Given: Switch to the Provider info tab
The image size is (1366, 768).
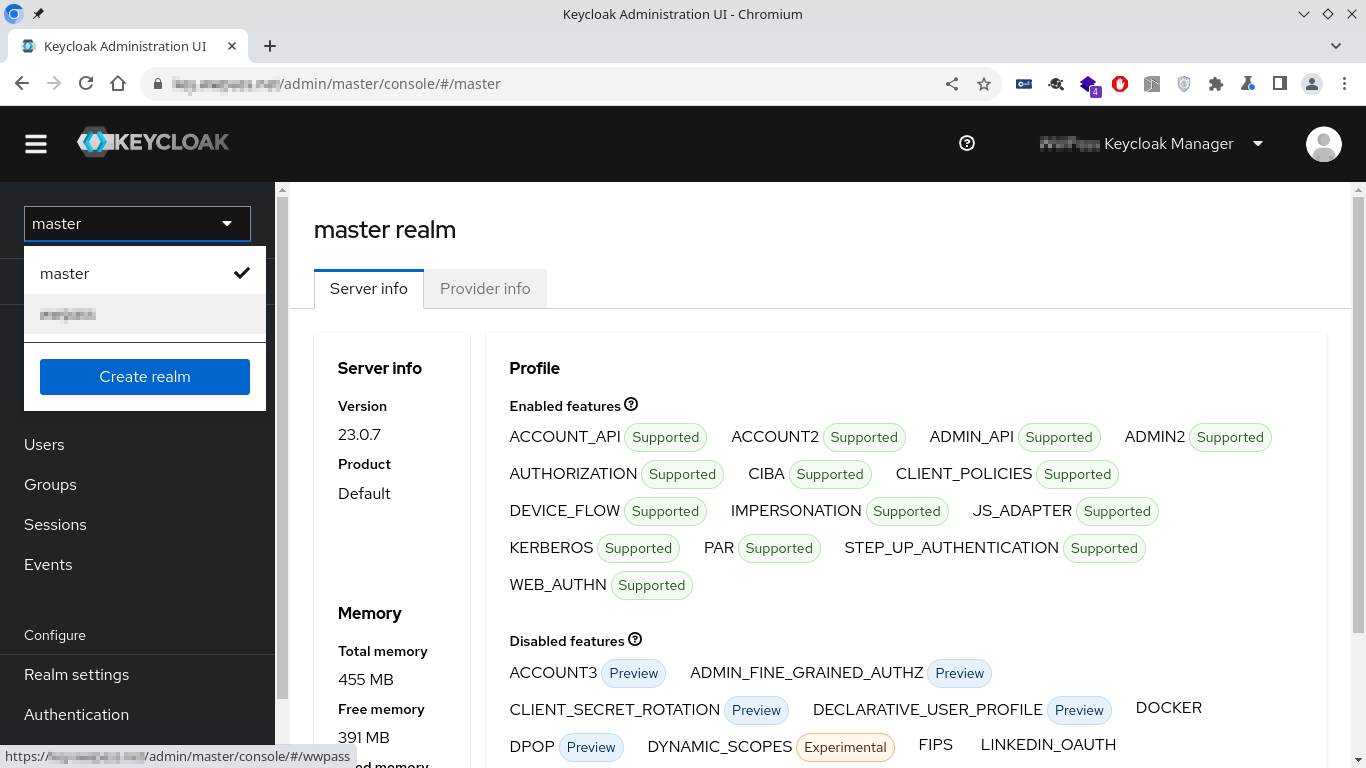Looking at the screenshot, I should pyautogui.click(x=485, y=289).
